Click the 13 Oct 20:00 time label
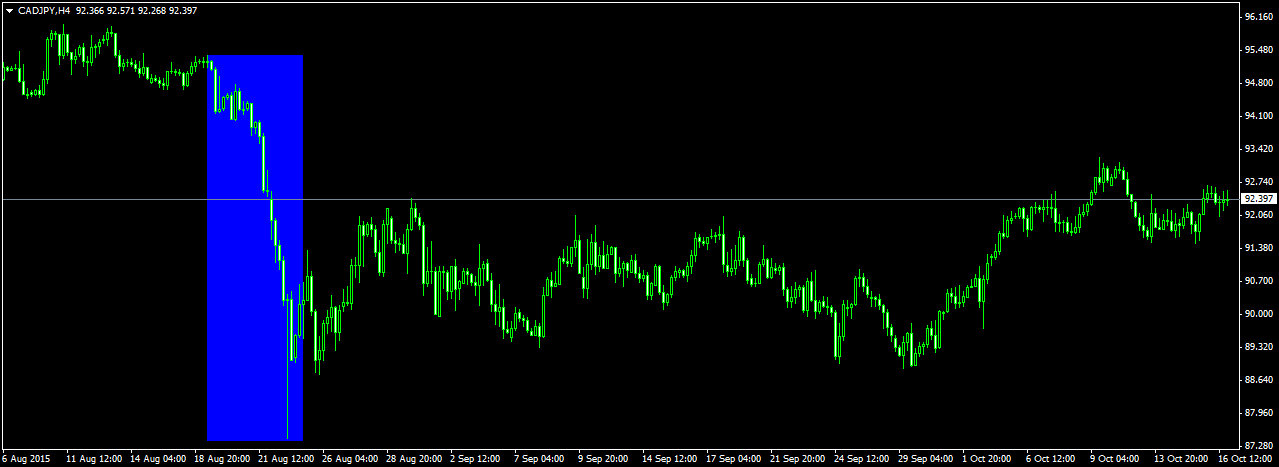 click(x=1182, y=459)
